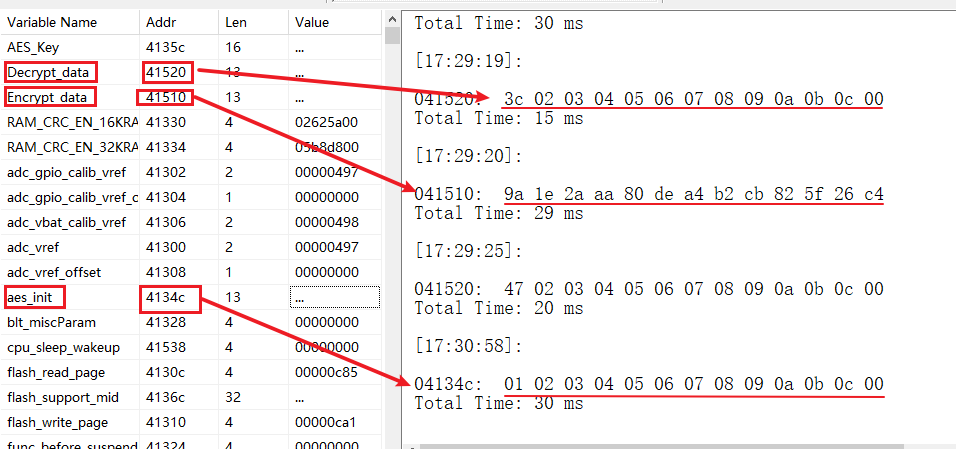Select the flash_read_page variable
956x449 pixels.
pos(54,372)
